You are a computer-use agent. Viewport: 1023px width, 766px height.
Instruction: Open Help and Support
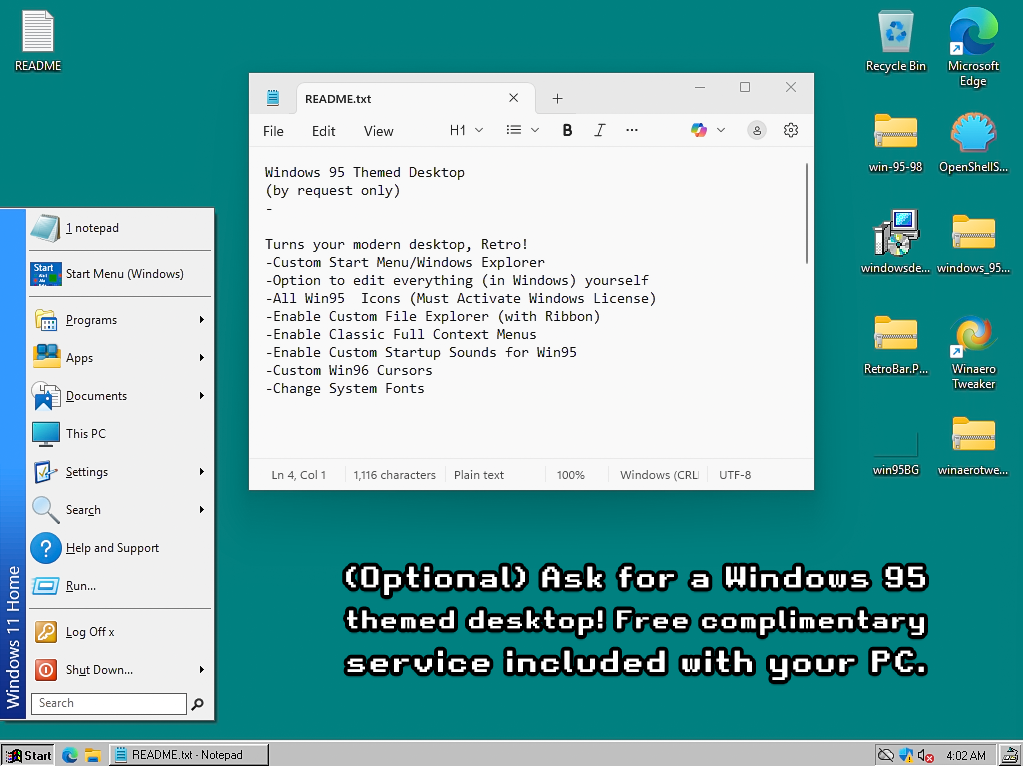click(120, 548)
